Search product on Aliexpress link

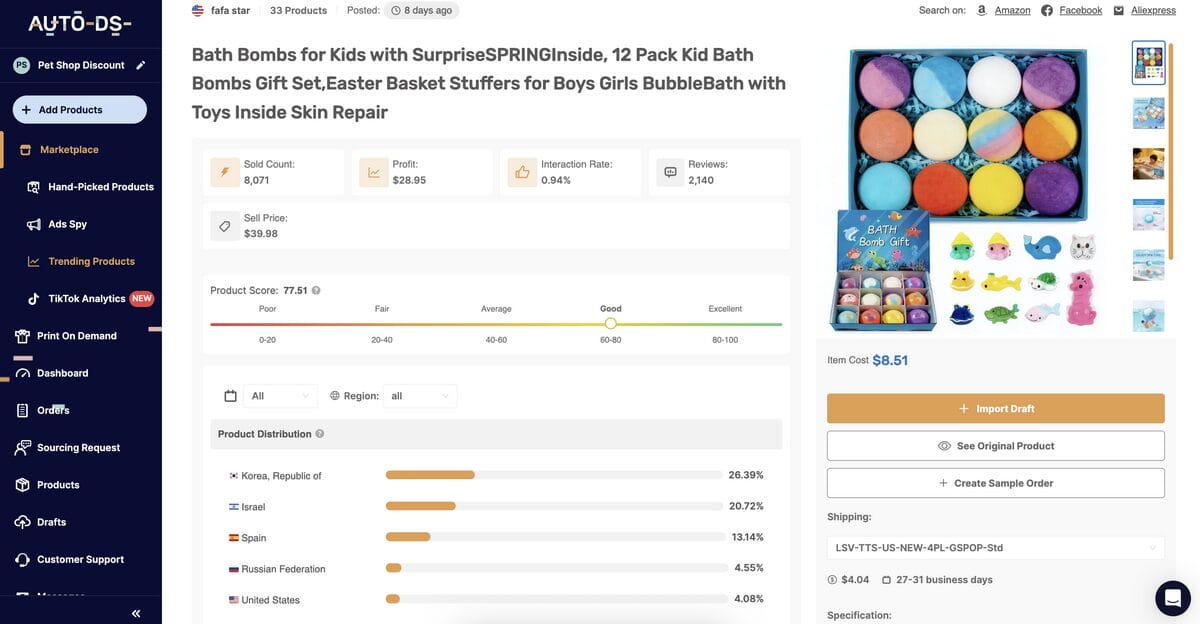point(1153,10)
